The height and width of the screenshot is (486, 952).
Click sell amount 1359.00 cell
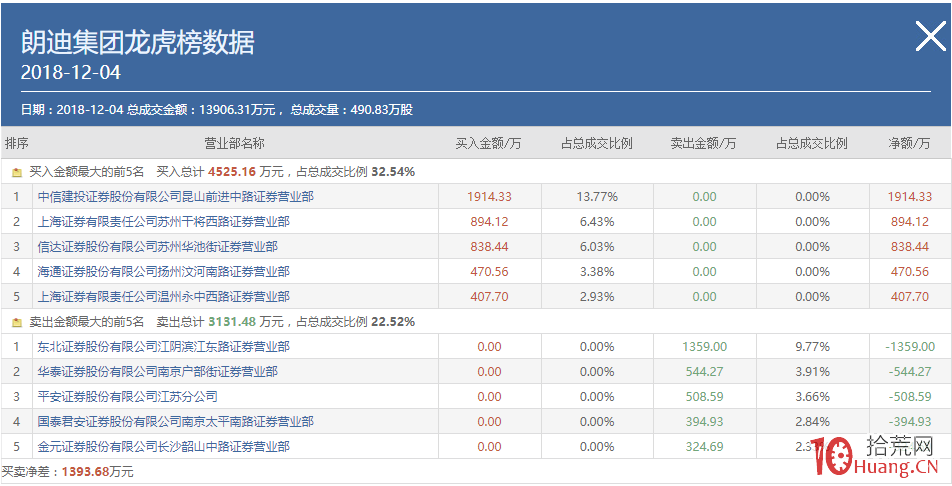pyautogui.click(x=704, y=346)
